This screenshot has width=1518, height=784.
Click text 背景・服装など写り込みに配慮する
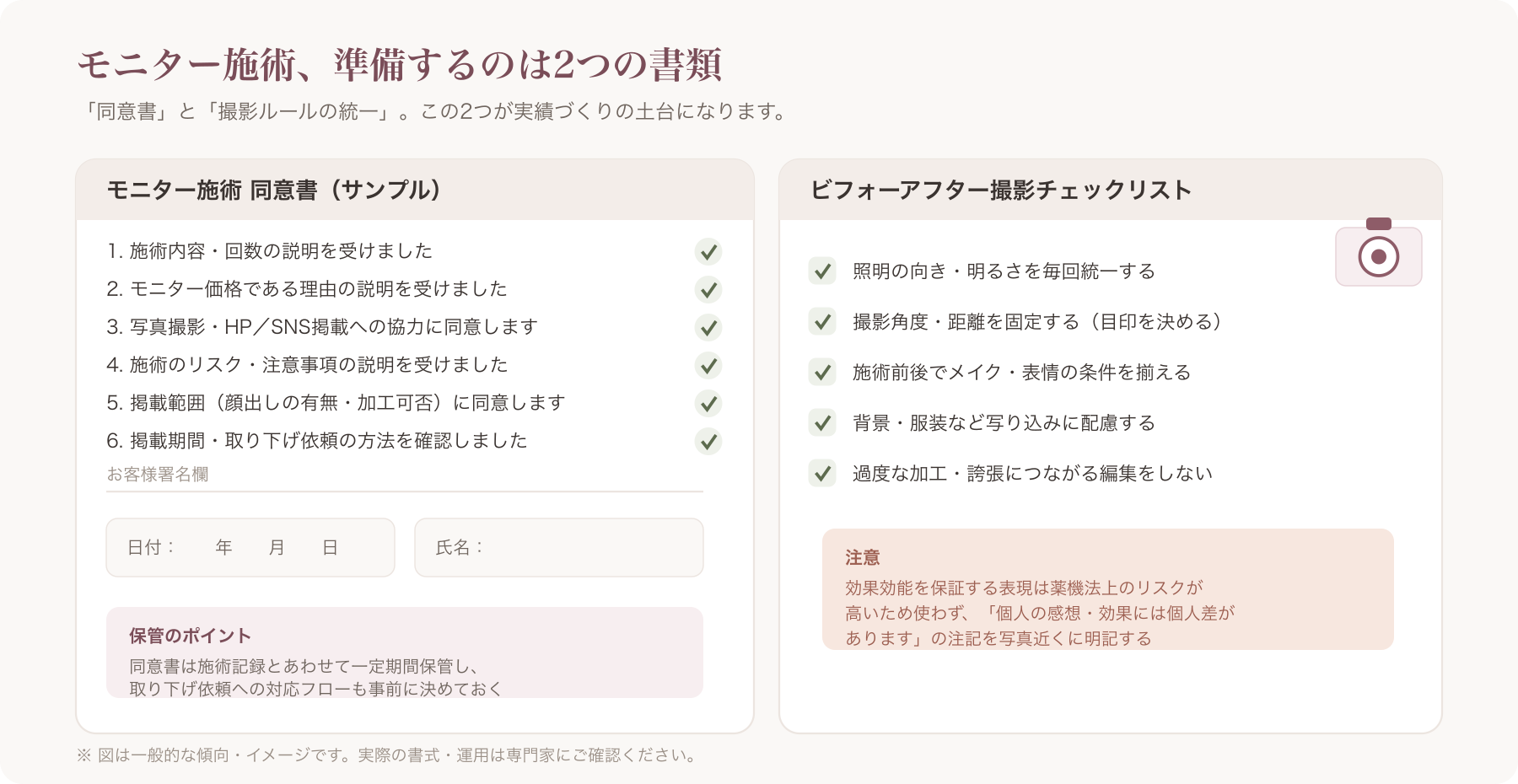[1004, 422]
